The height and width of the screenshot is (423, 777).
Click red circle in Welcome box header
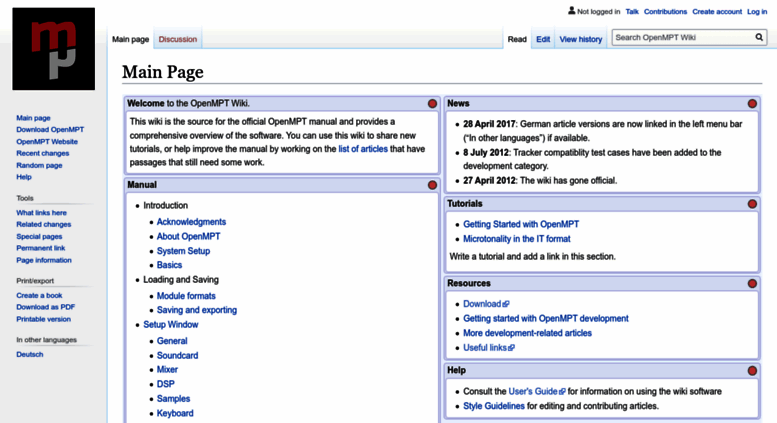coord(432,104)
